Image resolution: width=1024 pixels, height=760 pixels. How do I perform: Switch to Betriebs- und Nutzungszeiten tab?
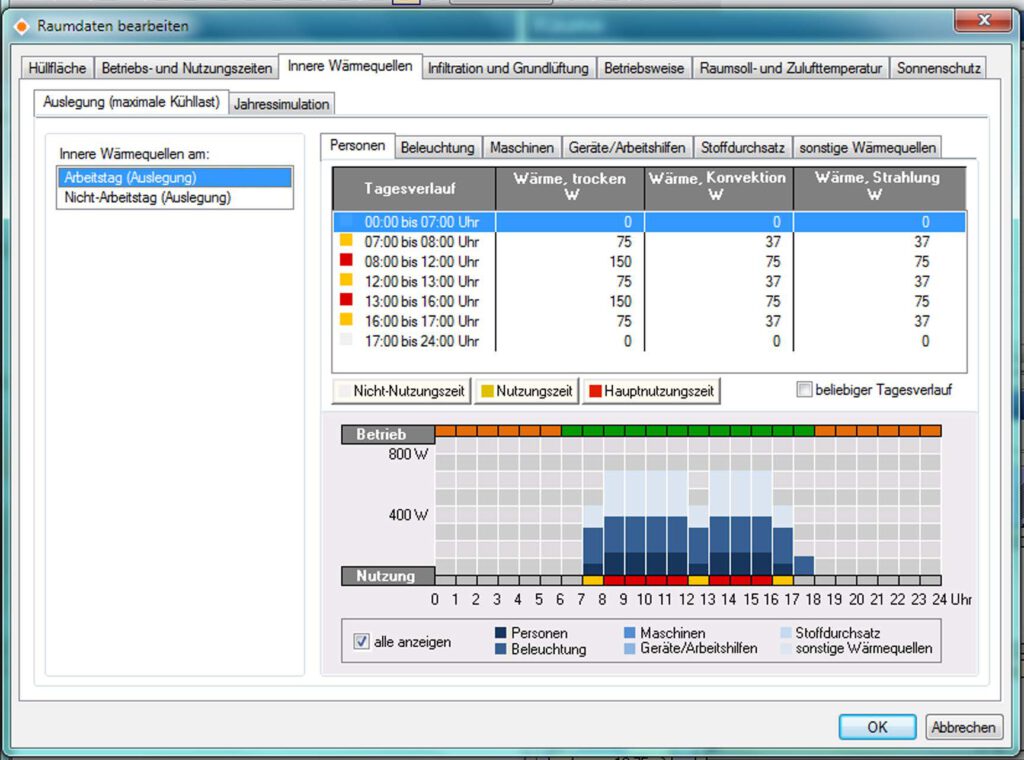pos(187,68)
